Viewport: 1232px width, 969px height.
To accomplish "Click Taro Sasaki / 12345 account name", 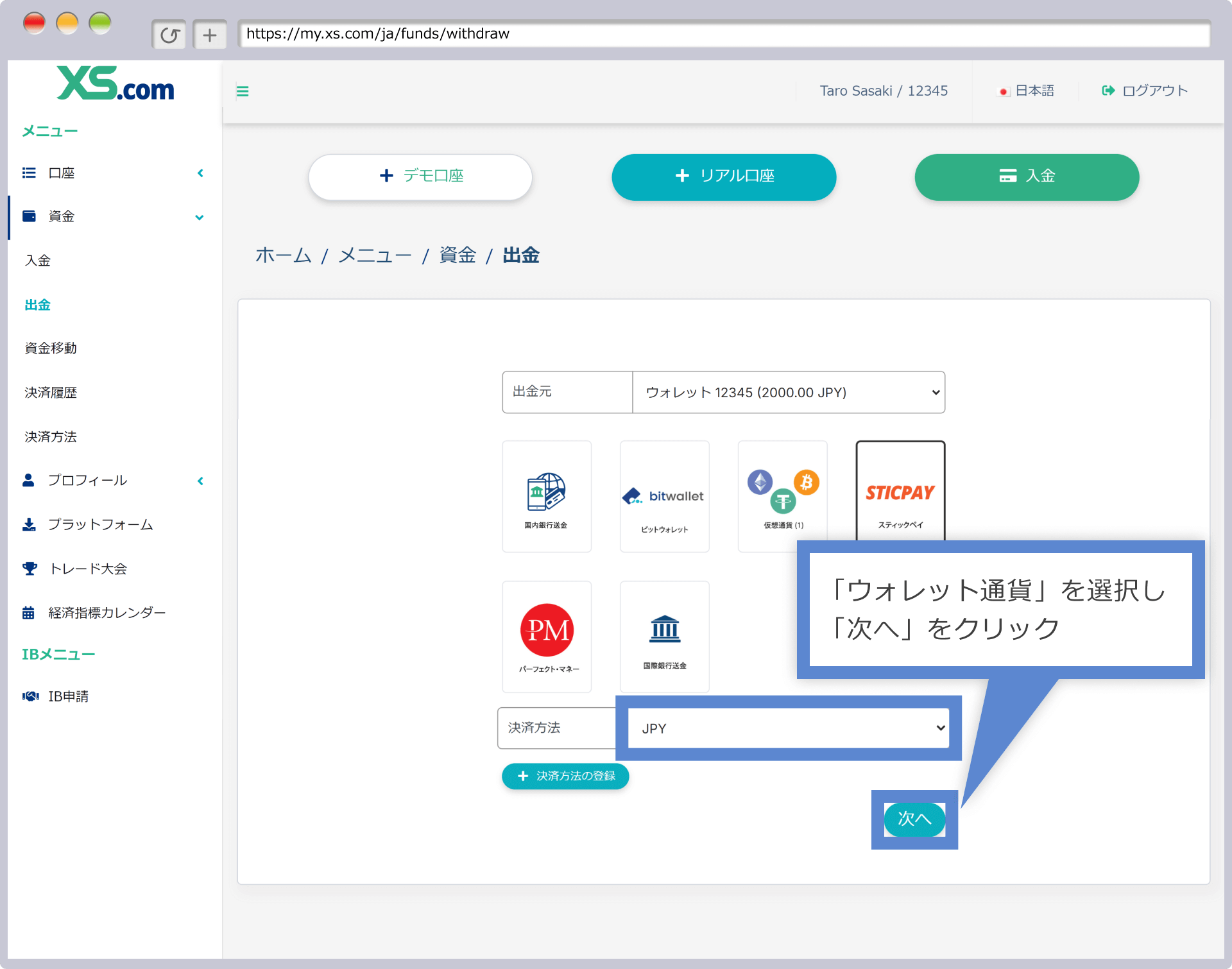I will coord(884,91).
